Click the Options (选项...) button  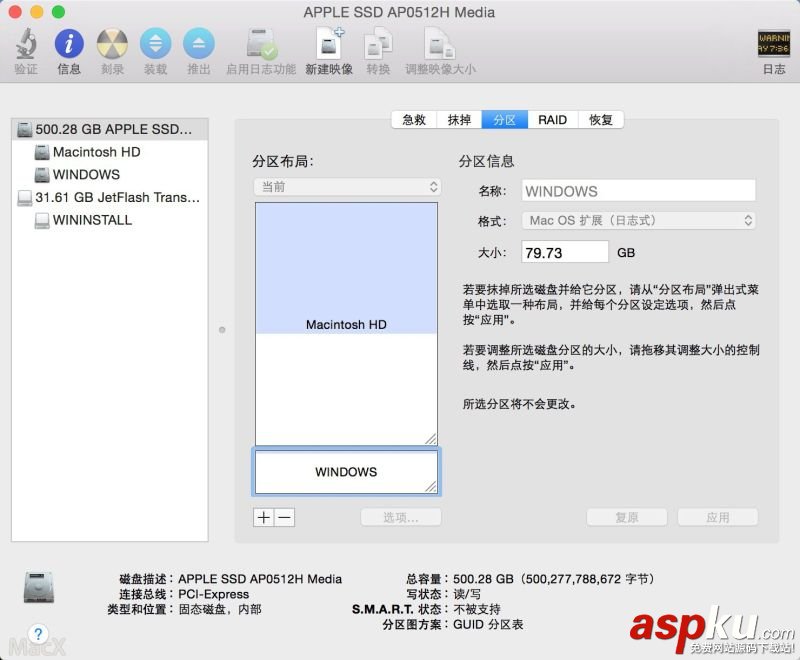(401, 517)
